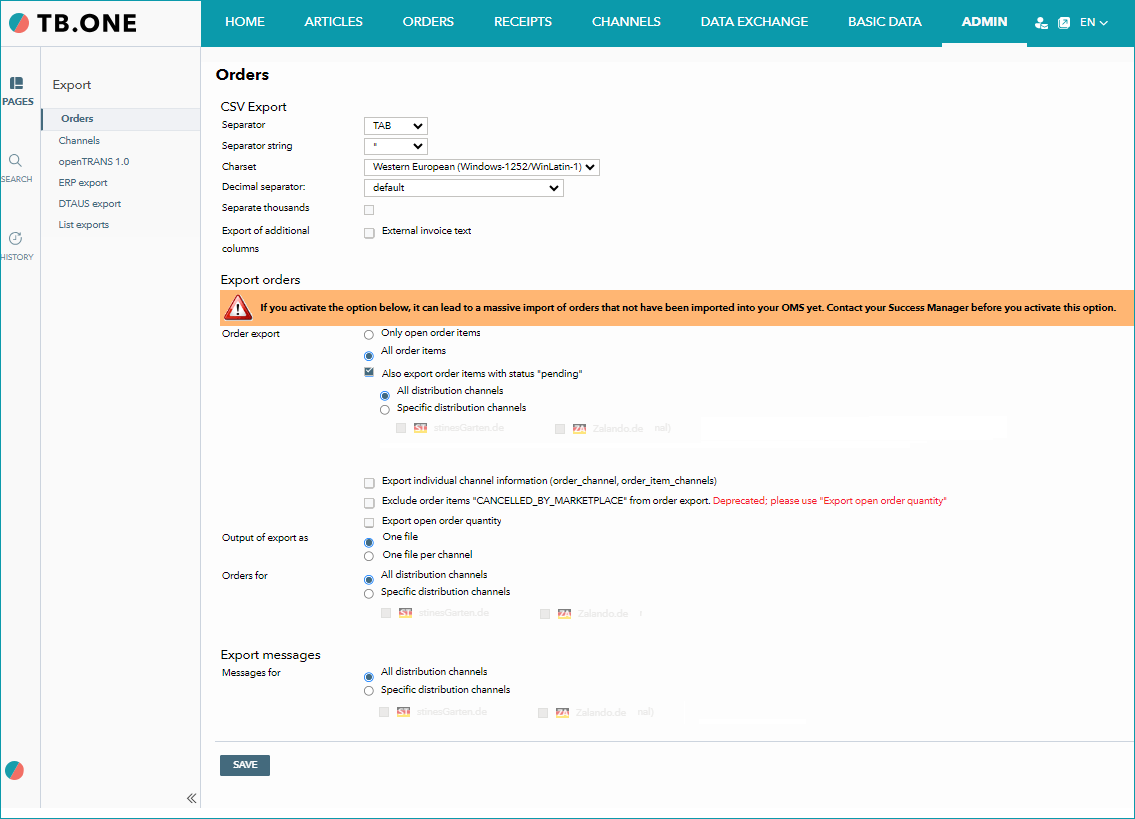Open the BASIC DATA menu

(x=885, y=22)
